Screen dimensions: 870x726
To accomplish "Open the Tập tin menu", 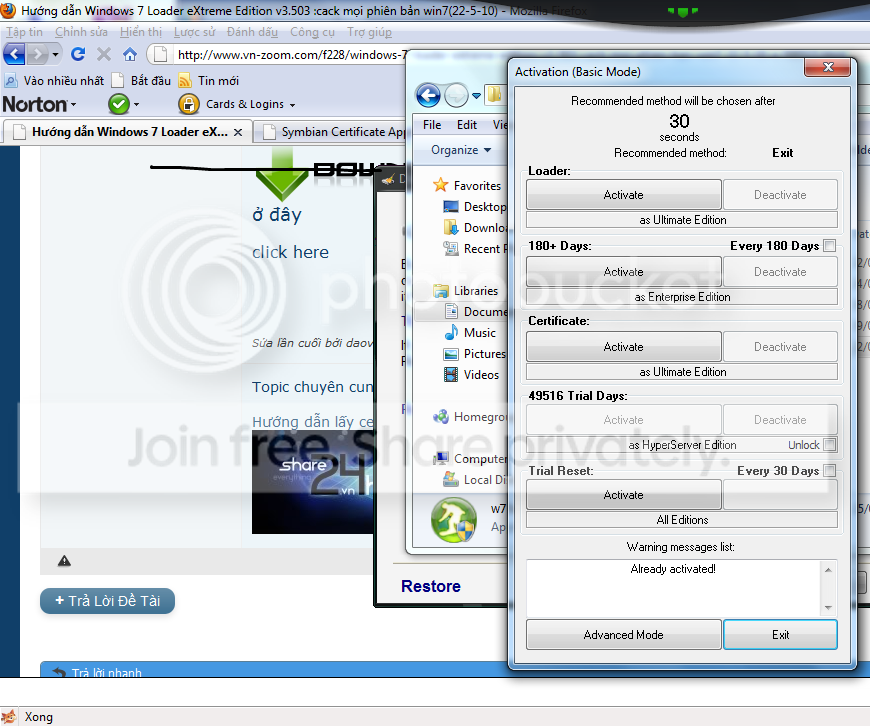I will click(x=24, y=32).
